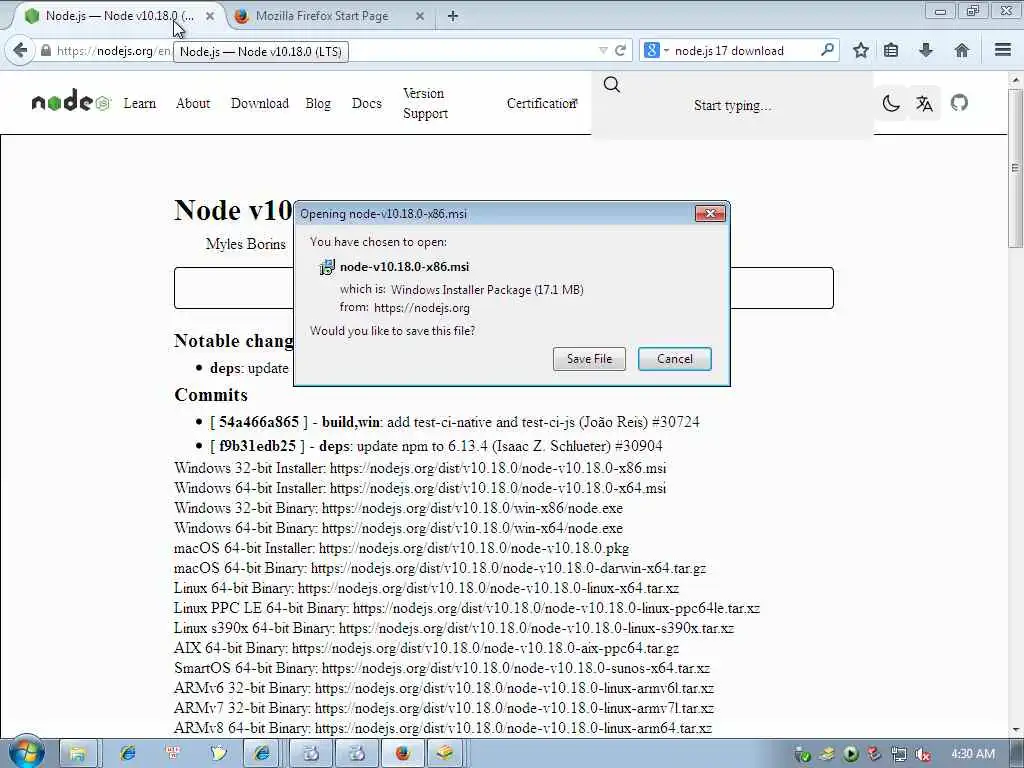1024x768 pixels.
Task: Click the site lock icon in address bar
Action: (x=46, y=50)
